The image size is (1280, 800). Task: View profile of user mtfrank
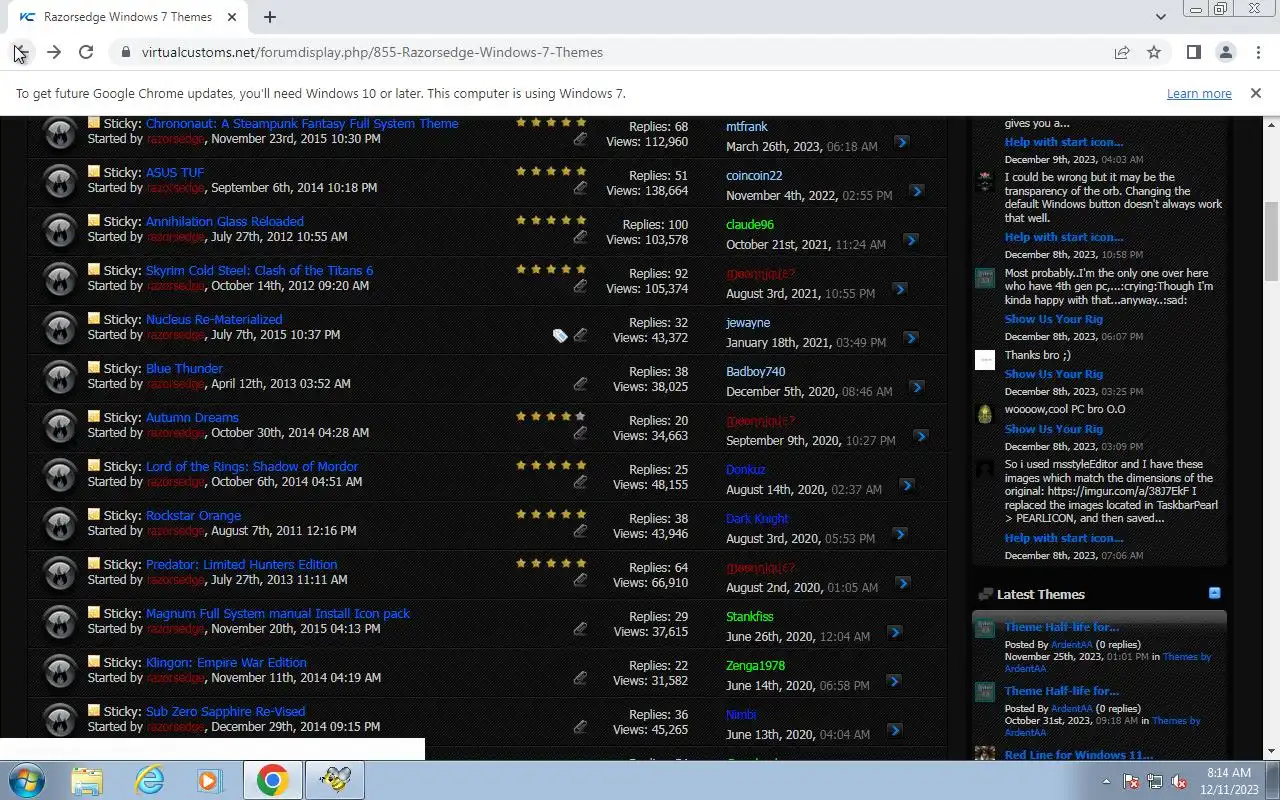tap(747, 127)
